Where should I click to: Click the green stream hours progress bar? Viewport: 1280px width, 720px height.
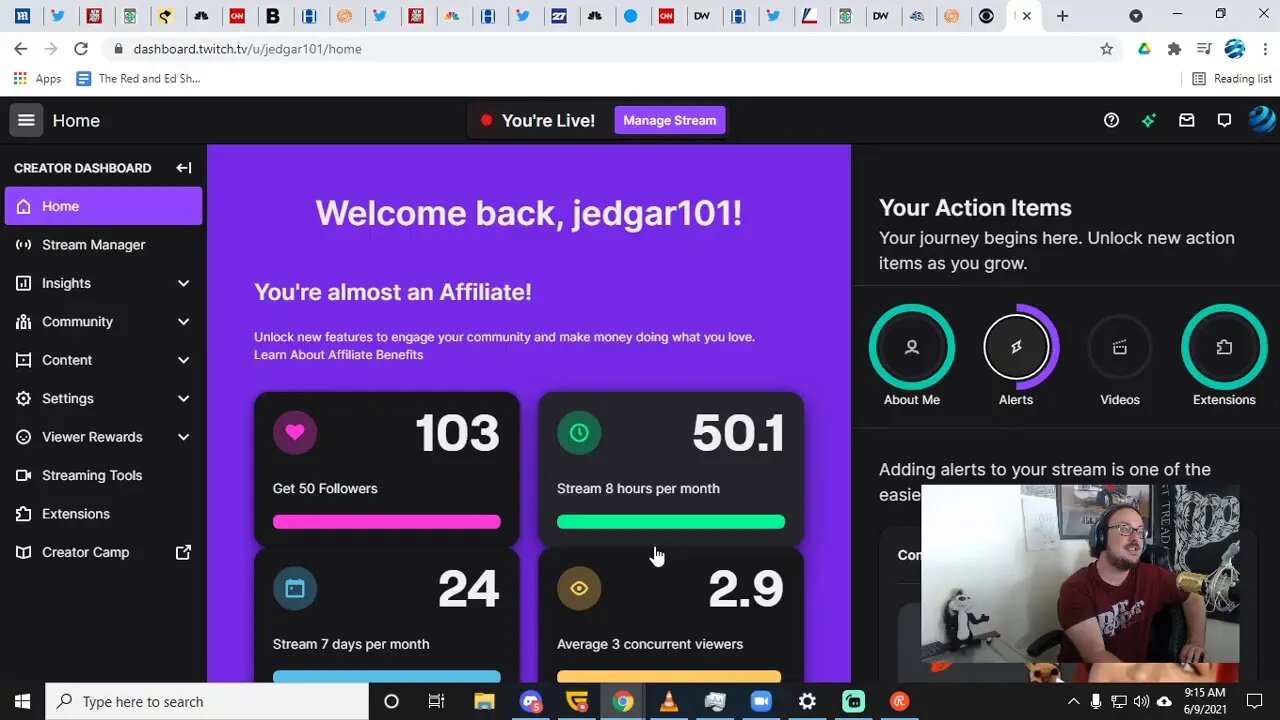tap(671, 521)
